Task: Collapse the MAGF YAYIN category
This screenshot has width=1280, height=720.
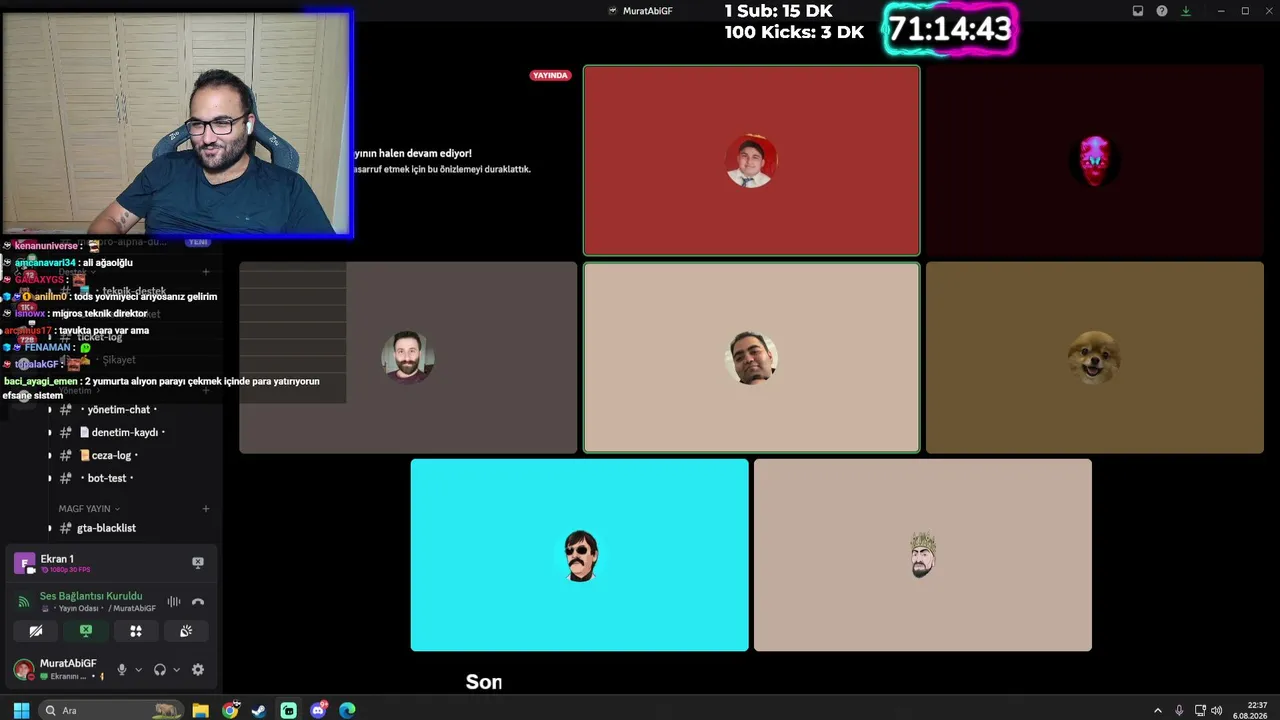Action: (x=88, y=509)
